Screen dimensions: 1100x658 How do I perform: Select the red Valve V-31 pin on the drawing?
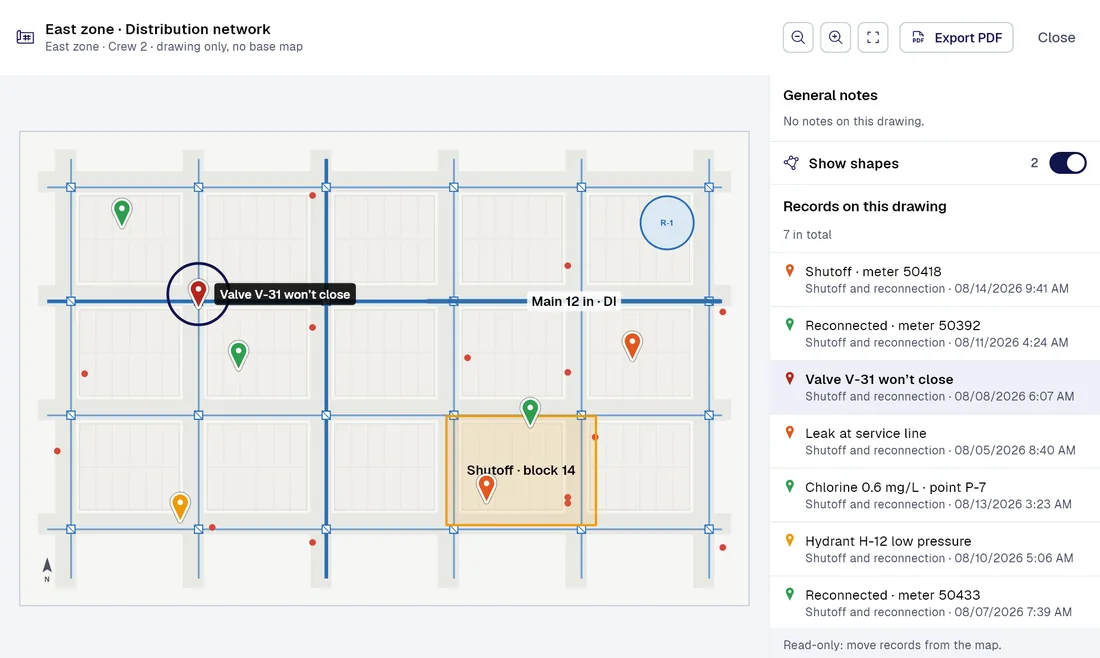(199, 293)
